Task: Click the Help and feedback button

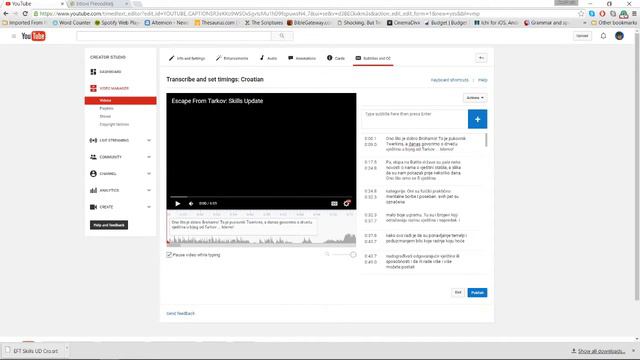Action: click(x=109, y=225)
